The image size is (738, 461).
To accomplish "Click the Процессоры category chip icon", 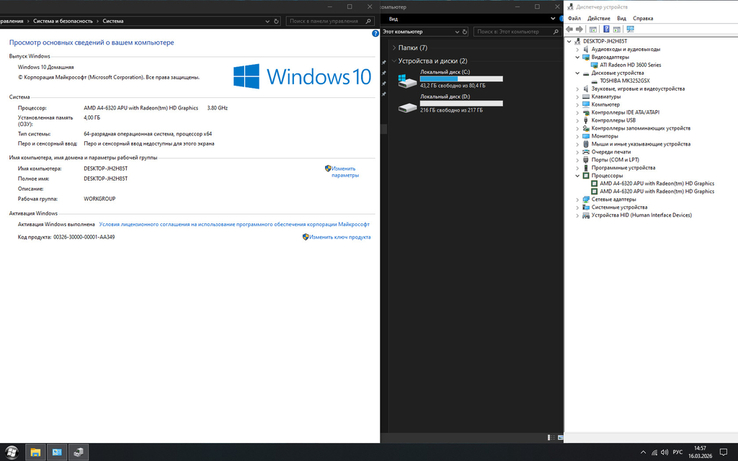I will 586,176.
